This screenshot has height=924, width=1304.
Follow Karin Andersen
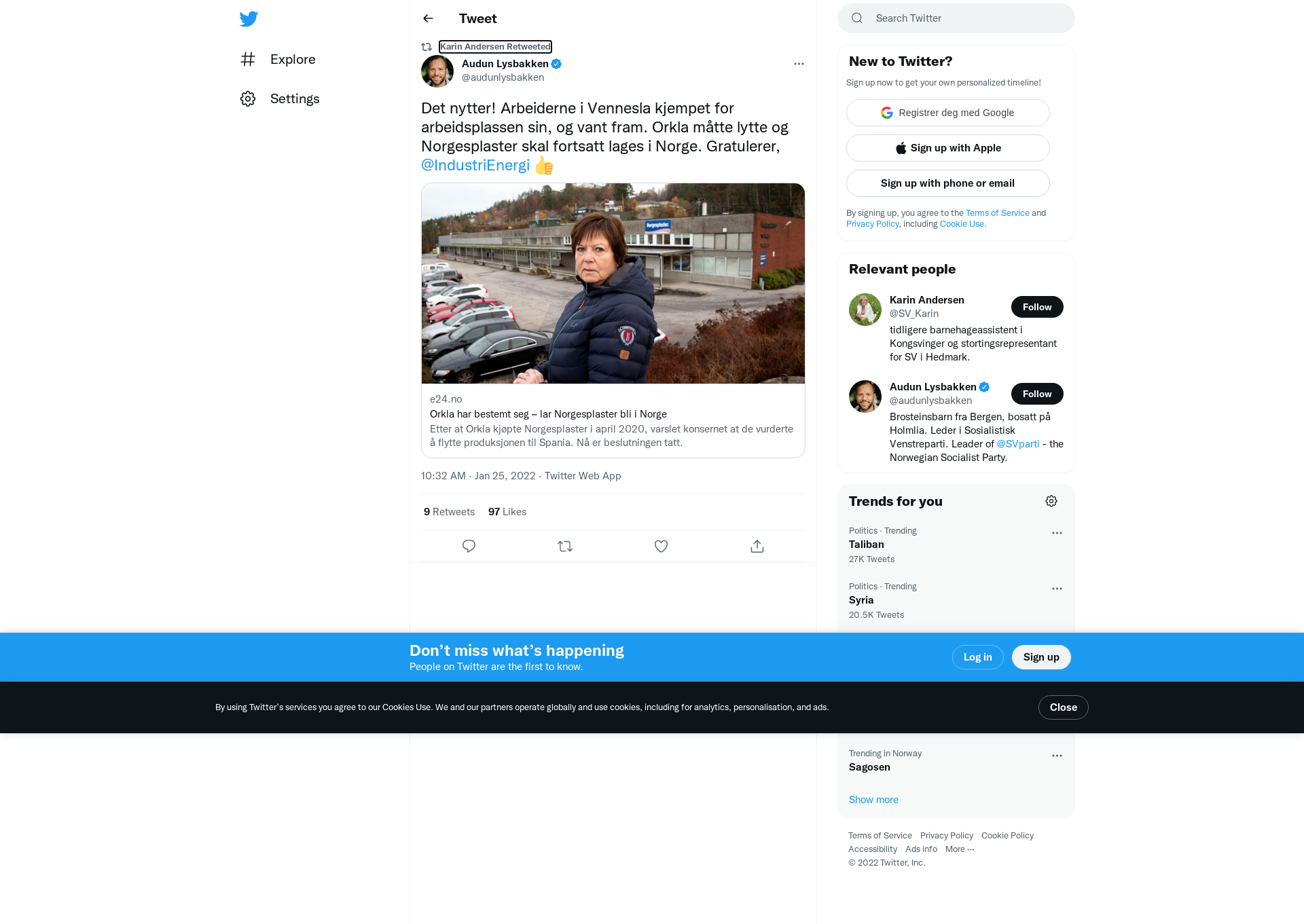point(1037,307)
